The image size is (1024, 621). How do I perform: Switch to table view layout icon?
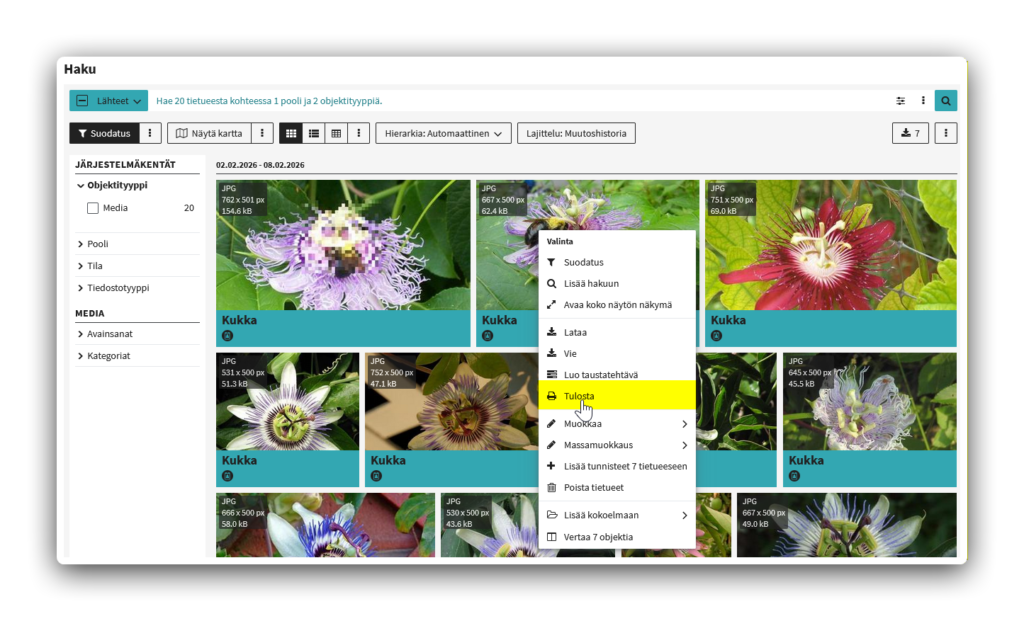coord(336,133)
